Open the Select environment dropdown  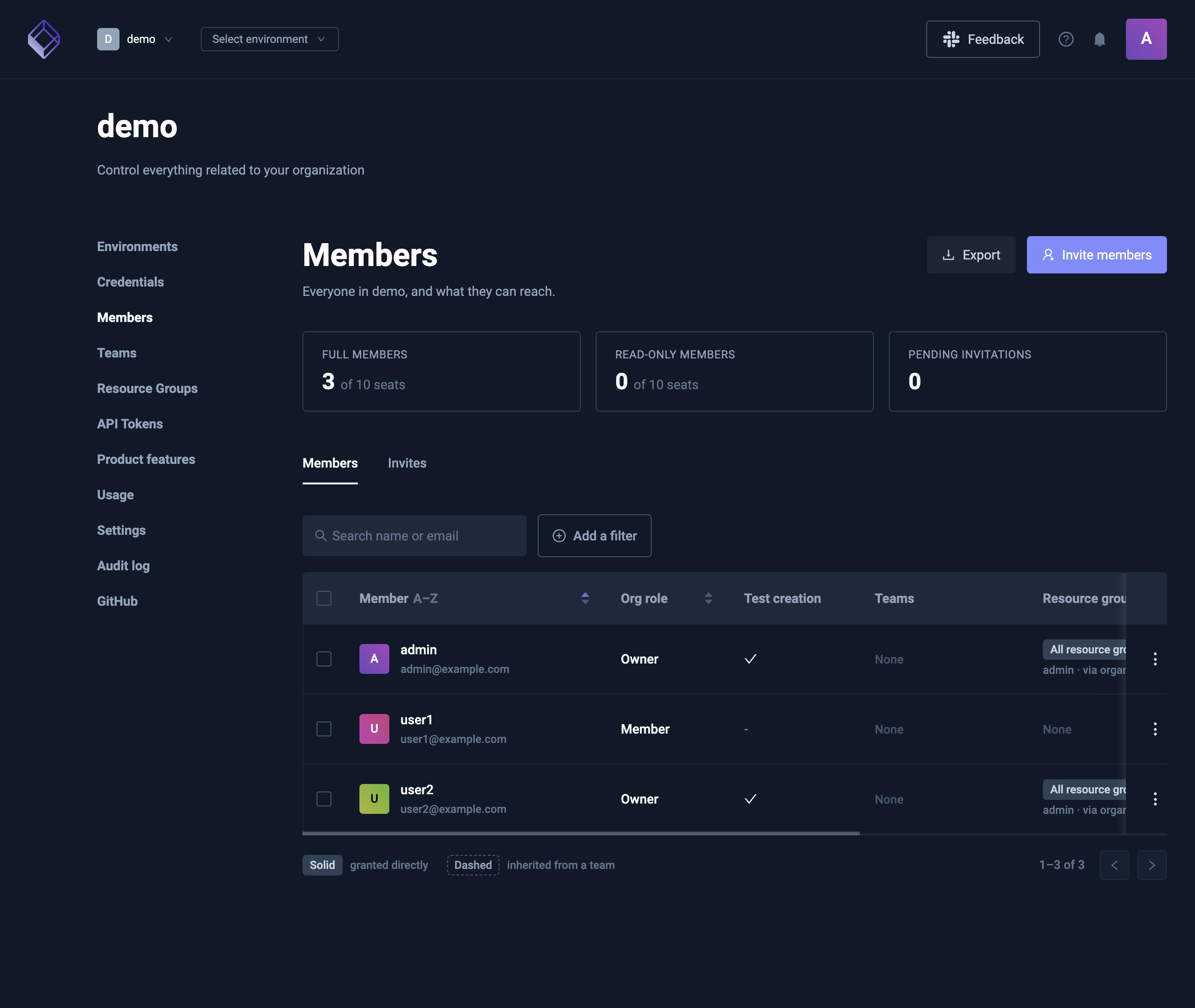[269, 39]
